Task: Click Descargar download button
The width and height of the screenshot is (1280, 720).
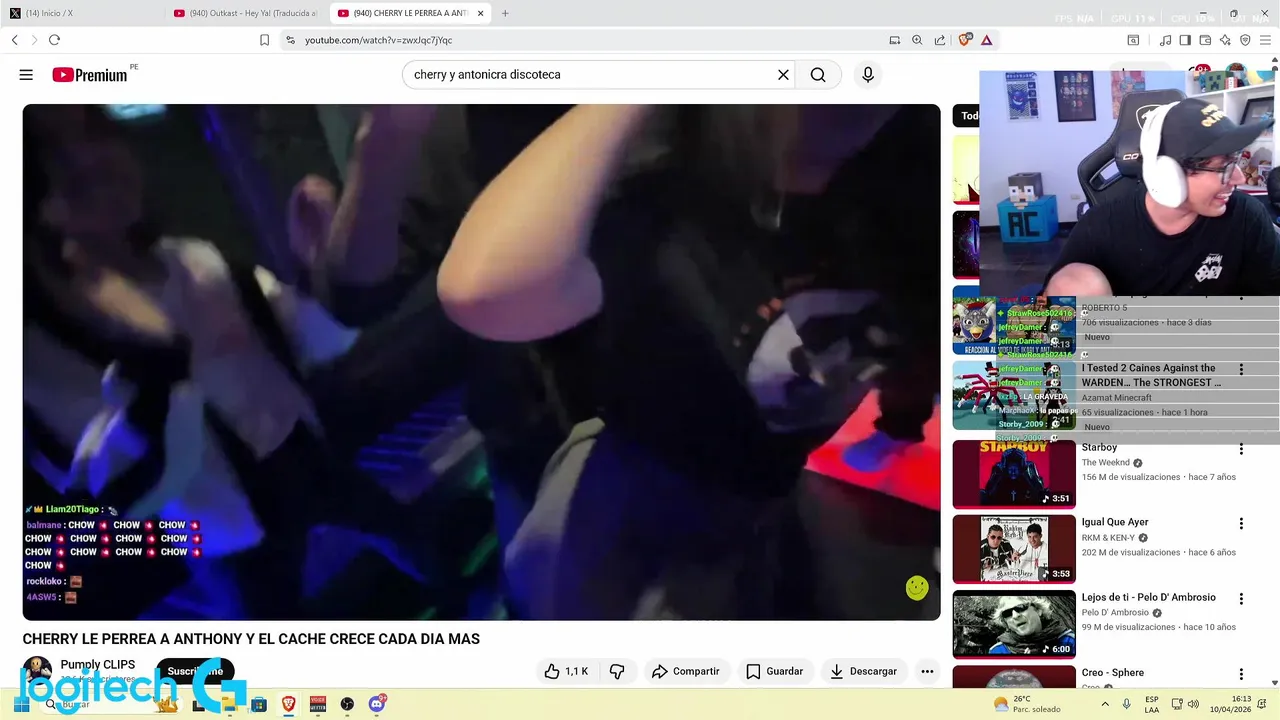Action: (x=864, y=671)
